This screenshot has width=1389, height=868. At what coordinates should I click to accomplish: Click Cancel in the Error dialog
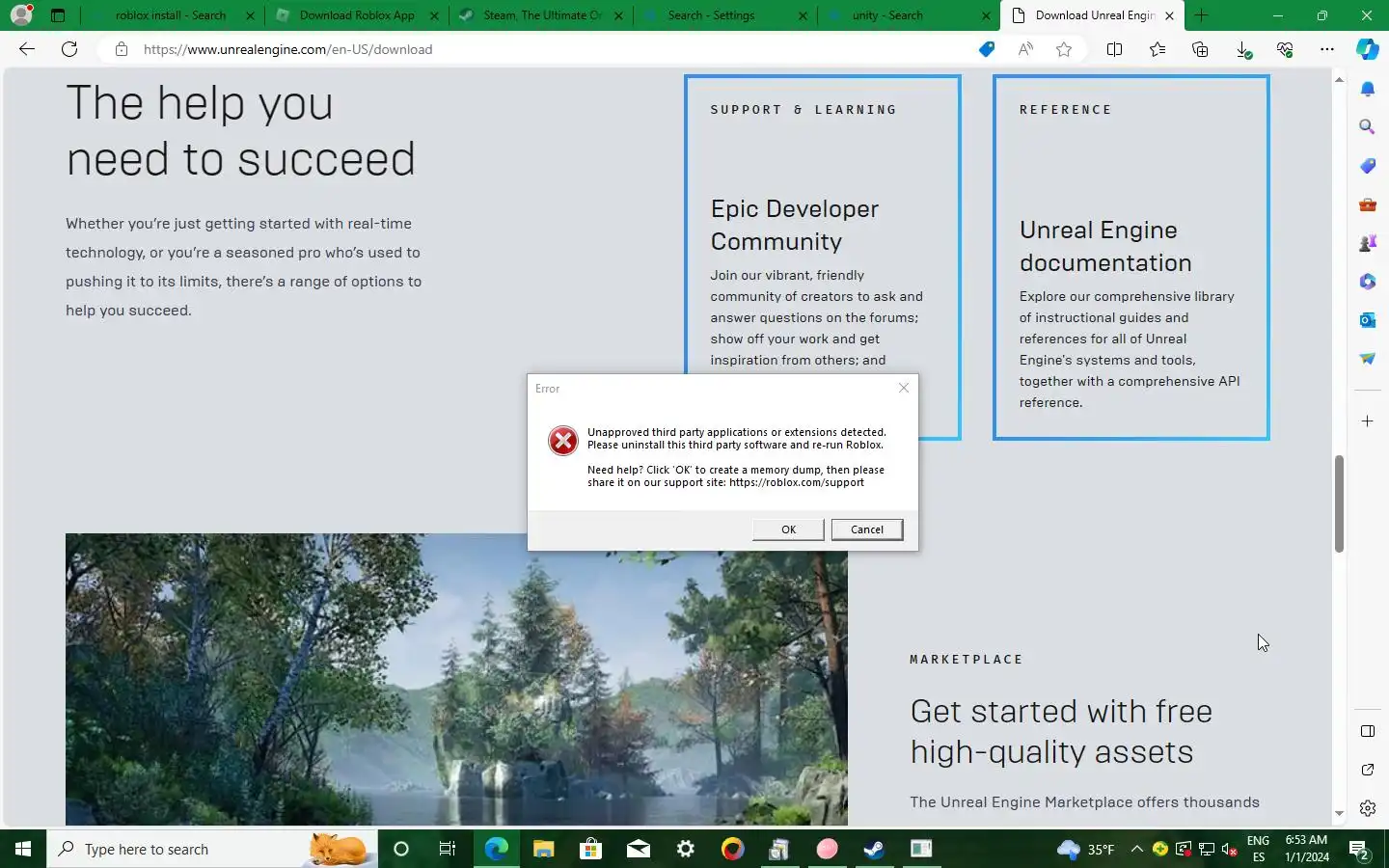[867, 529]
